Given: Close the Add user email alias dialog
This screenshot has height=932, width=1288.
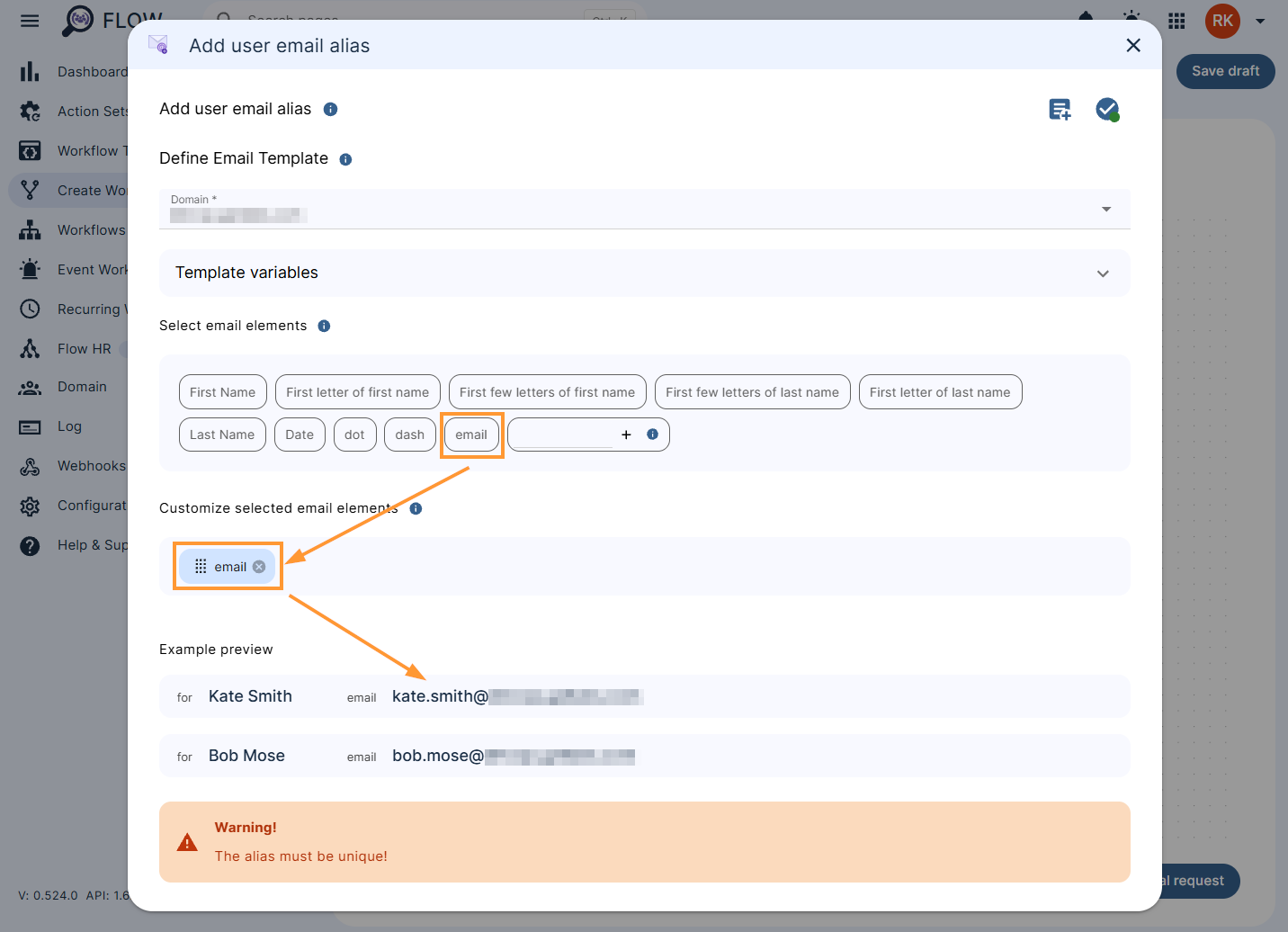Looking at the screenshot, I should coord(1133,45).
